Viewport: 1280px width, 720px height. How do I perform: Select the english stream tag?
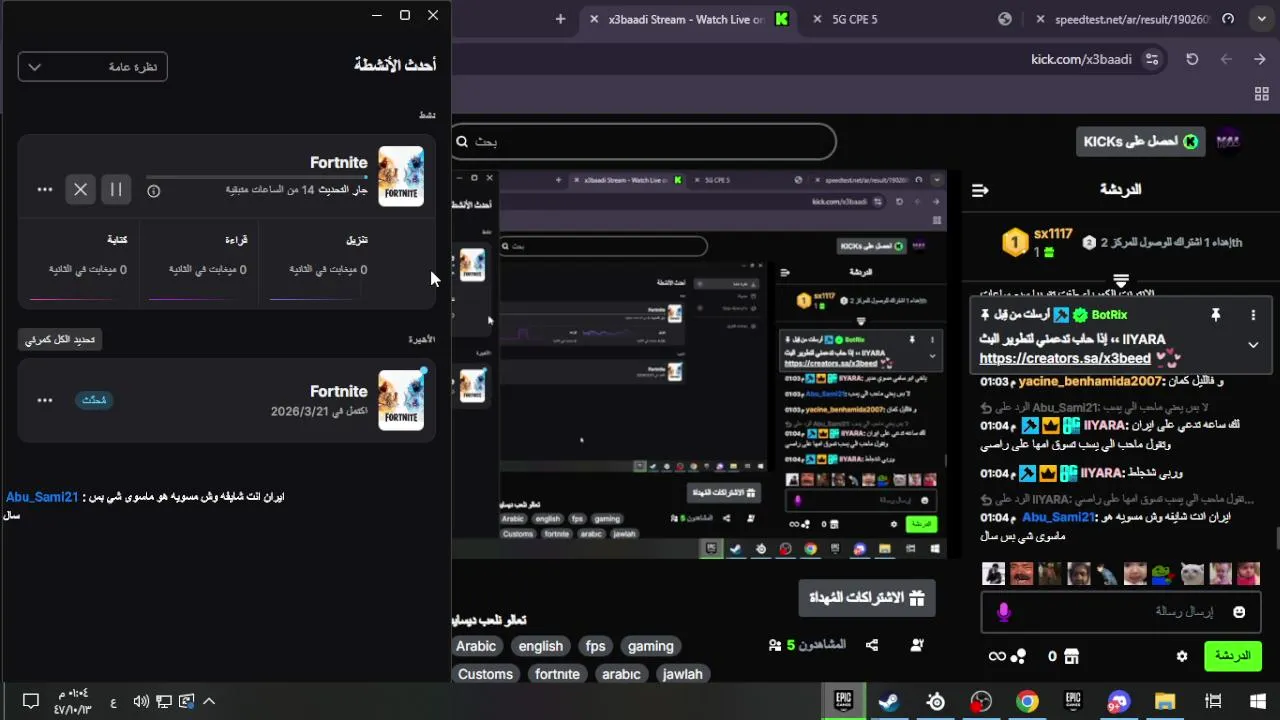tap(541, 646)
